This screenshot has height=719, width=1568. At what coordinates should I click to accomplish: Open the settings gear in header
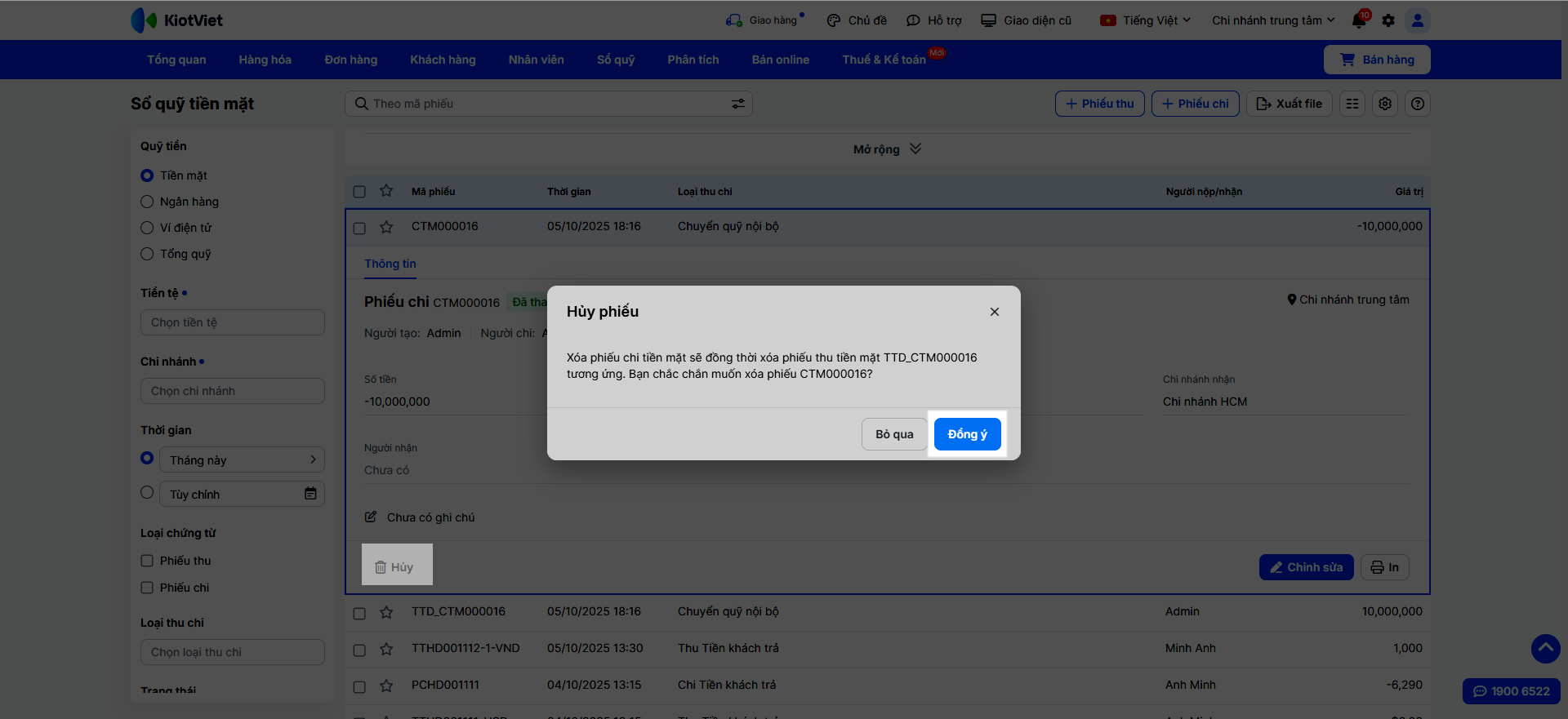1388,20
